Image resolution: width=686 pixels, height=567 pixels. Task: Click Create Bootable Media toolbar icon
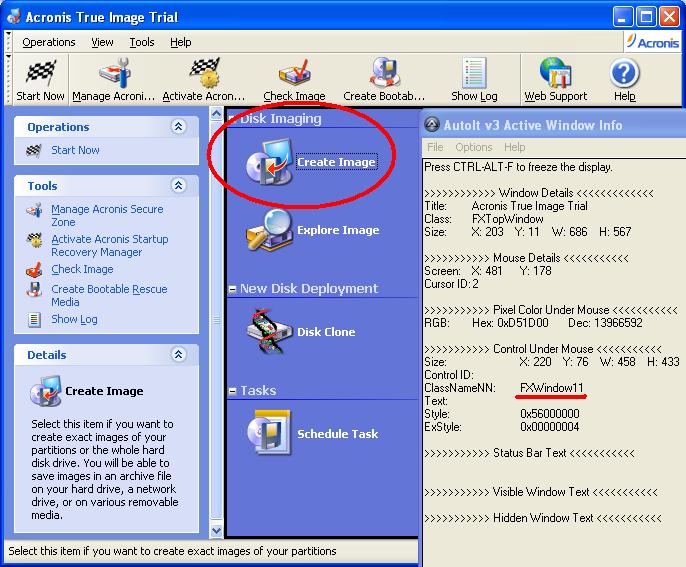coord(384,73)
